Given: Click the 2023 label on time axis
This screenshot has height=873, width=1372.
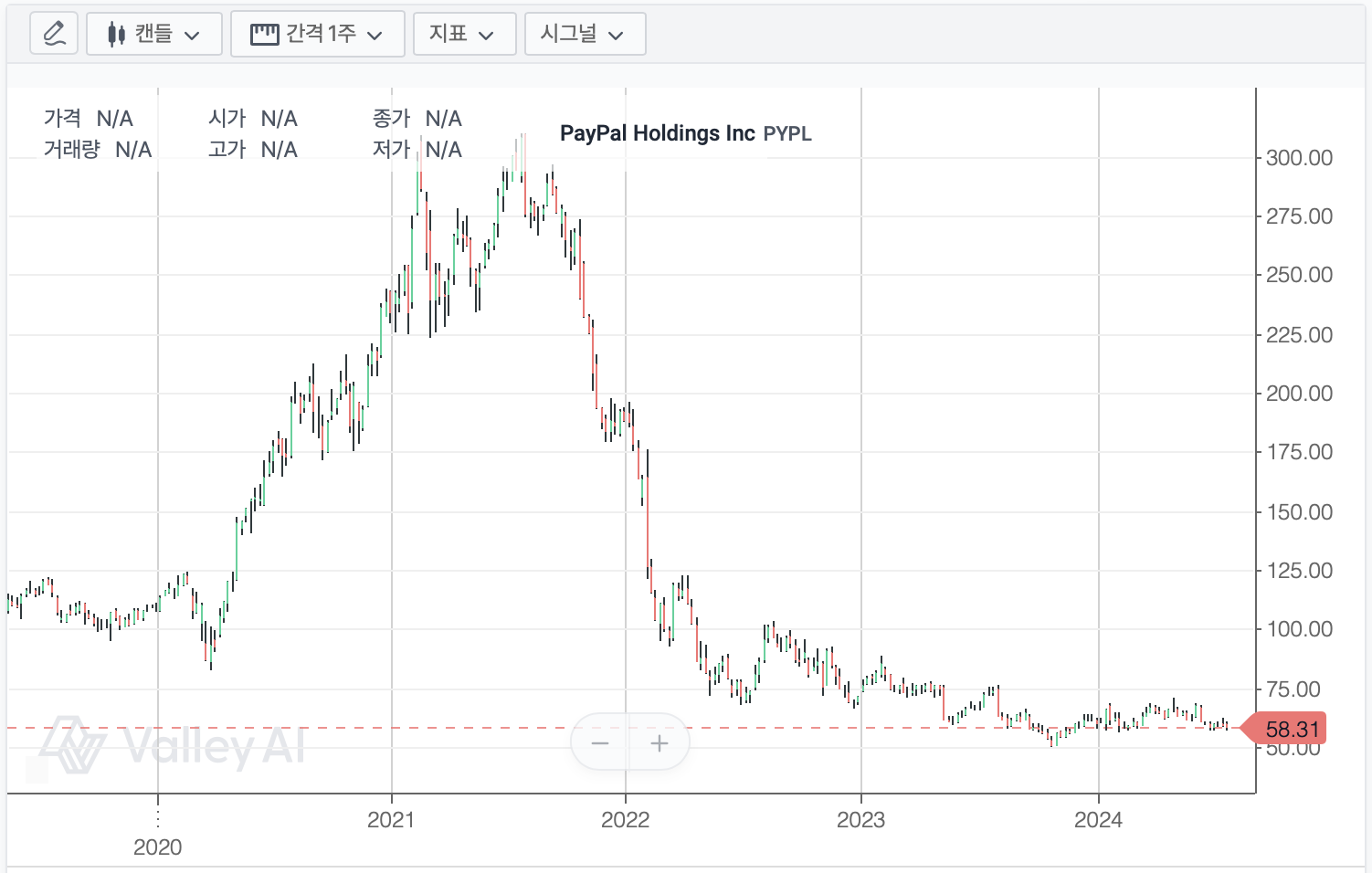Looking at the screenshot, I should tap(860, 819).
